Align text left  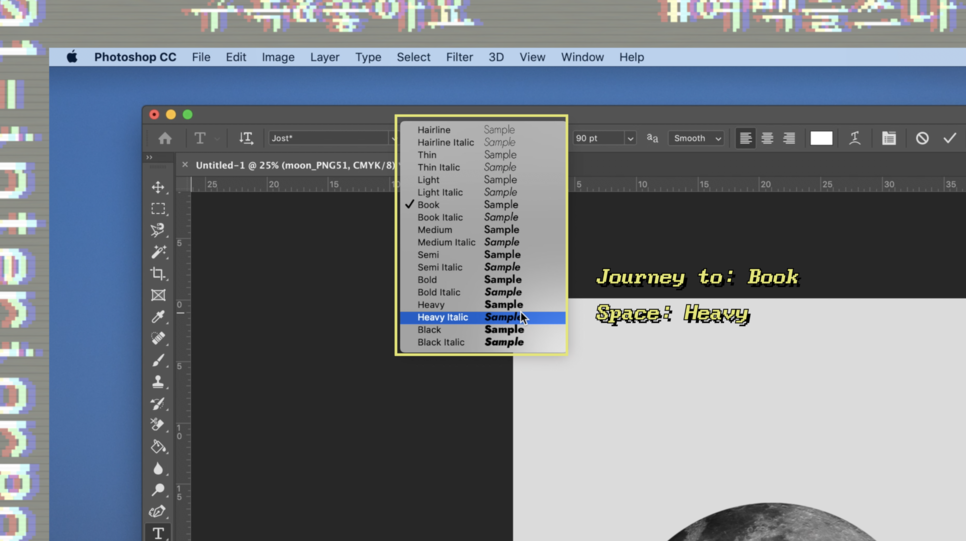coord(745,138)
